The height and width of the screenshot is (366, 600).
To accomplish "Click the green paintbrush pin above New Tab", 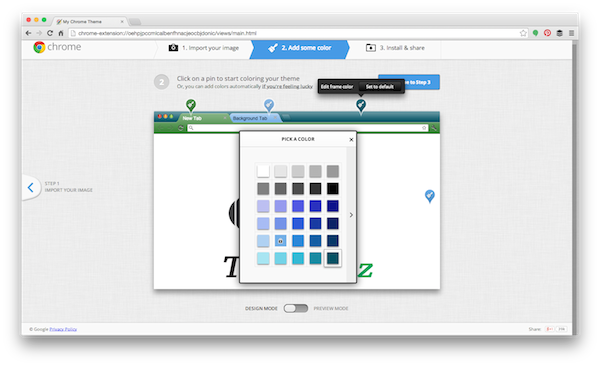I will click(191, 105).
